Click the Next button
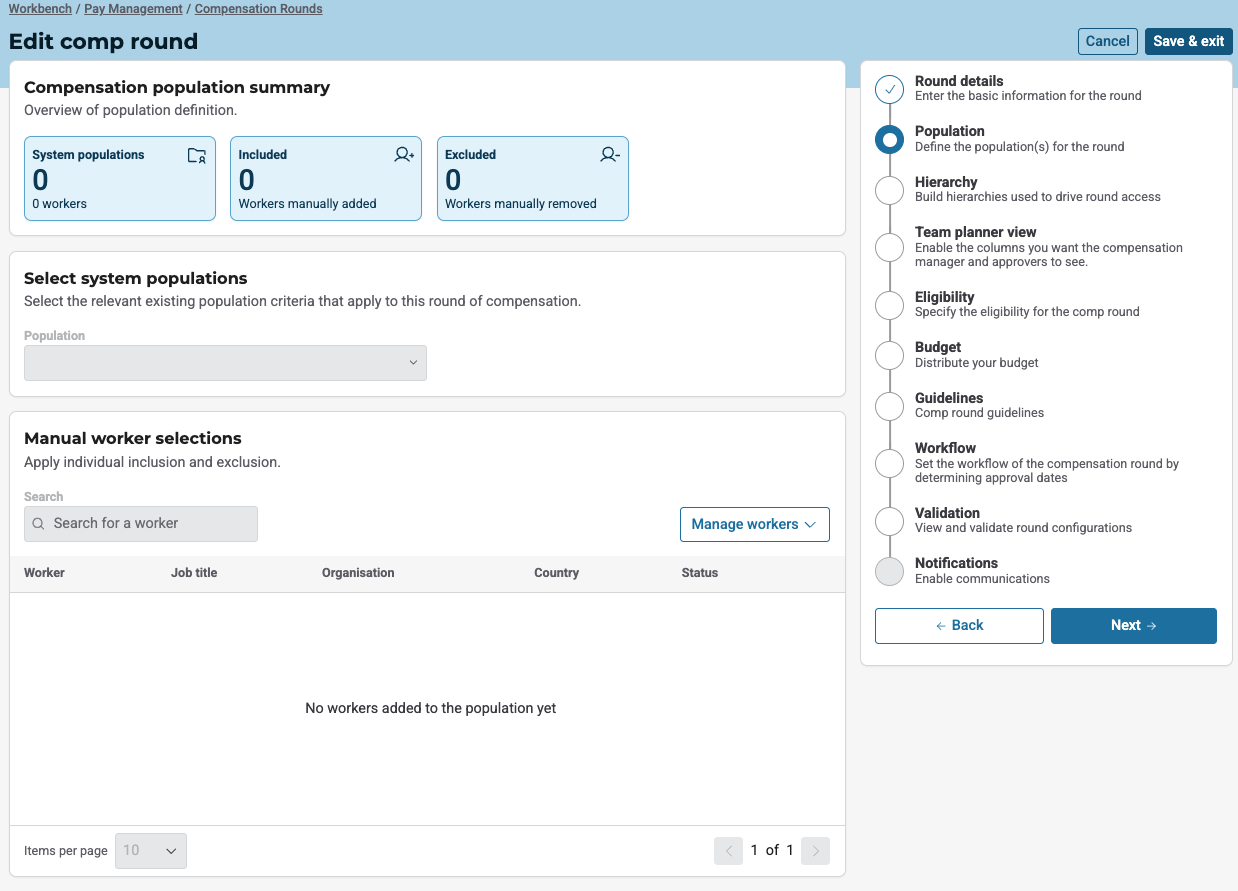 [x=1133, y=625]
